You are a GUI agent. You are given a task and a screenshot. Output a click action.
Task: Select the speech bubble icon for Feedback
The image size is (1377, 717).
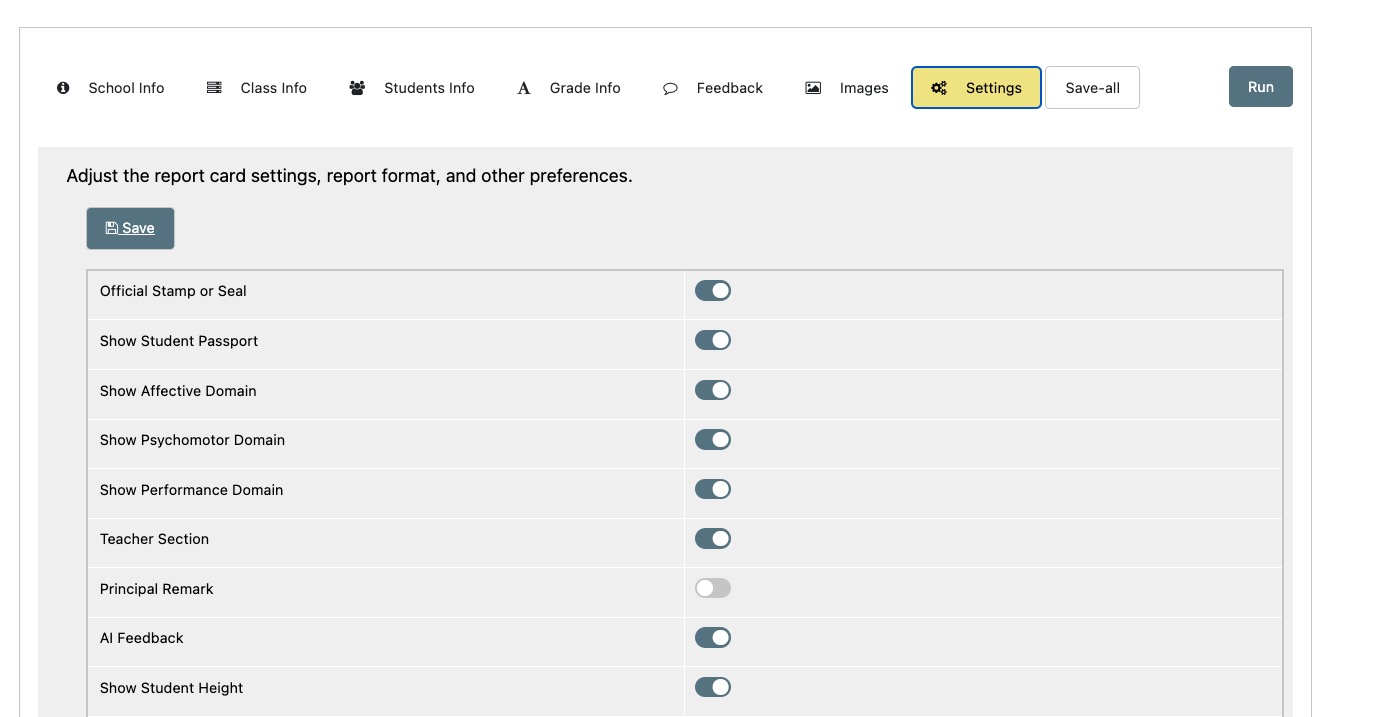pyautogui.click(x=670, y=88)
